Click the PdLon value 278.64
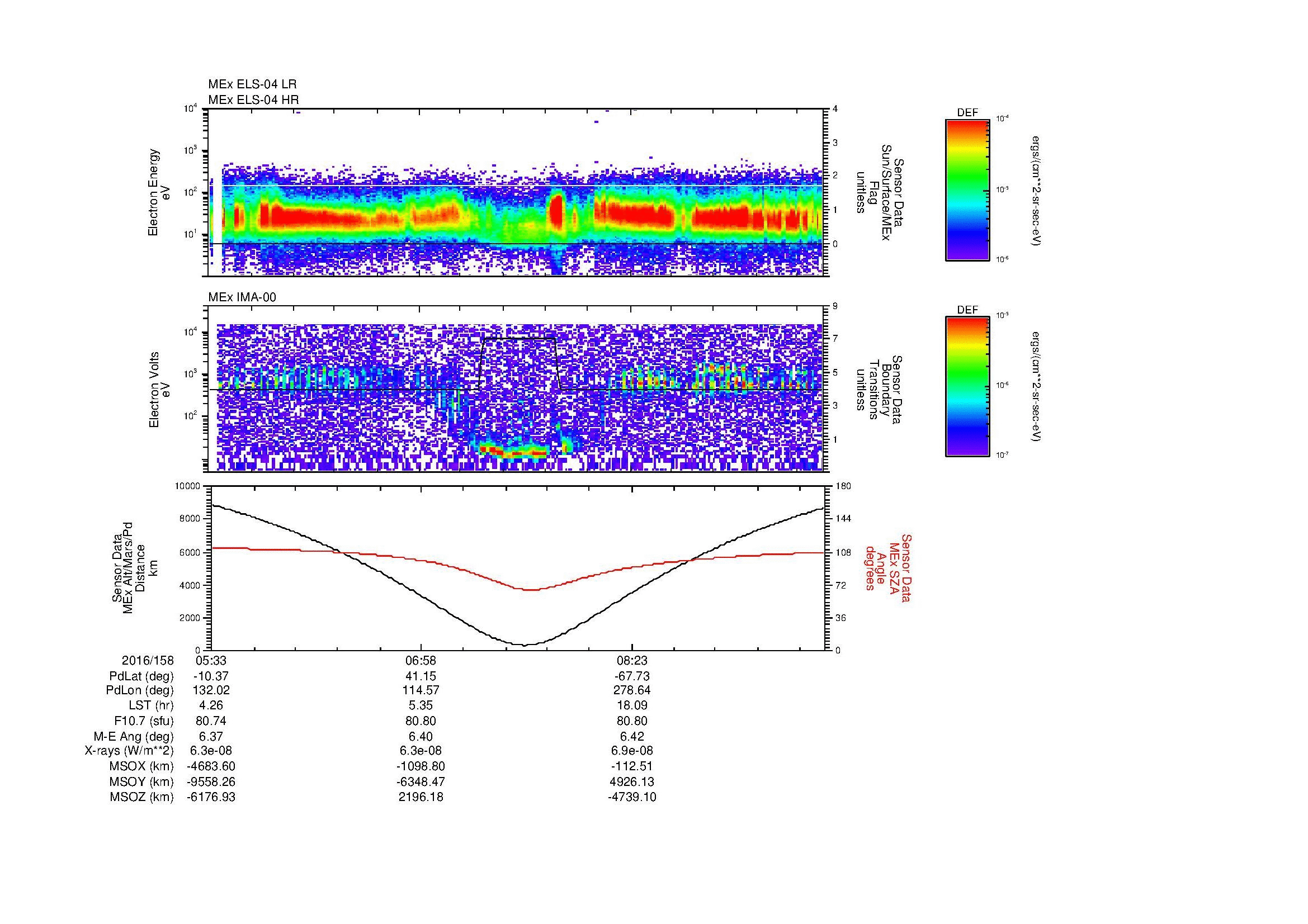The image size is (1308, 924). click(x=632, y=690)
